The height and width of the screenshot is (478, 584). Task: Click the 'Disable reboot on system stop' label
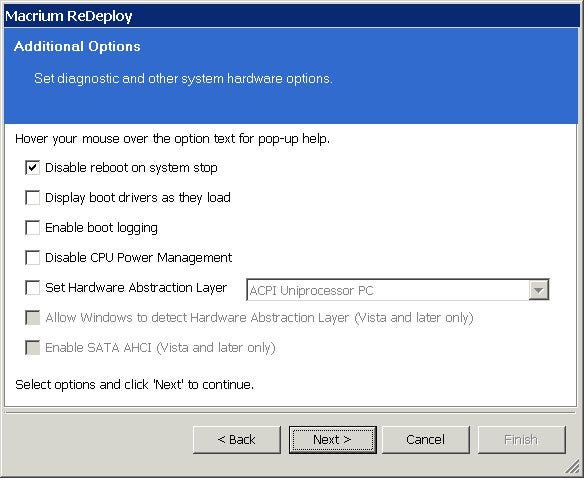[131, 168]
